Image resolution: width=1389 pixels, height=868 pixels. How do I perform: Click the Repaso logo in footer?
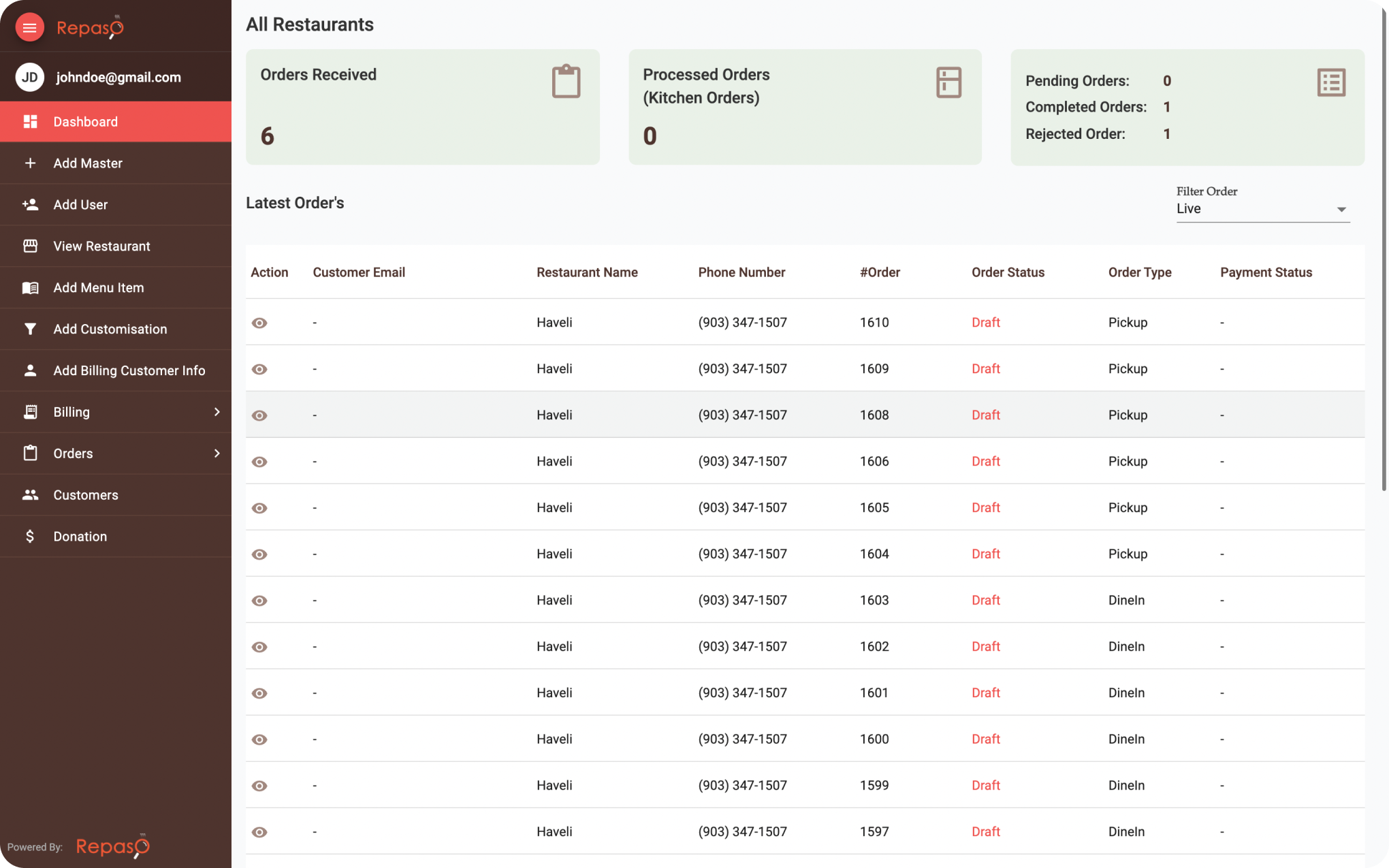coord(112,846)
